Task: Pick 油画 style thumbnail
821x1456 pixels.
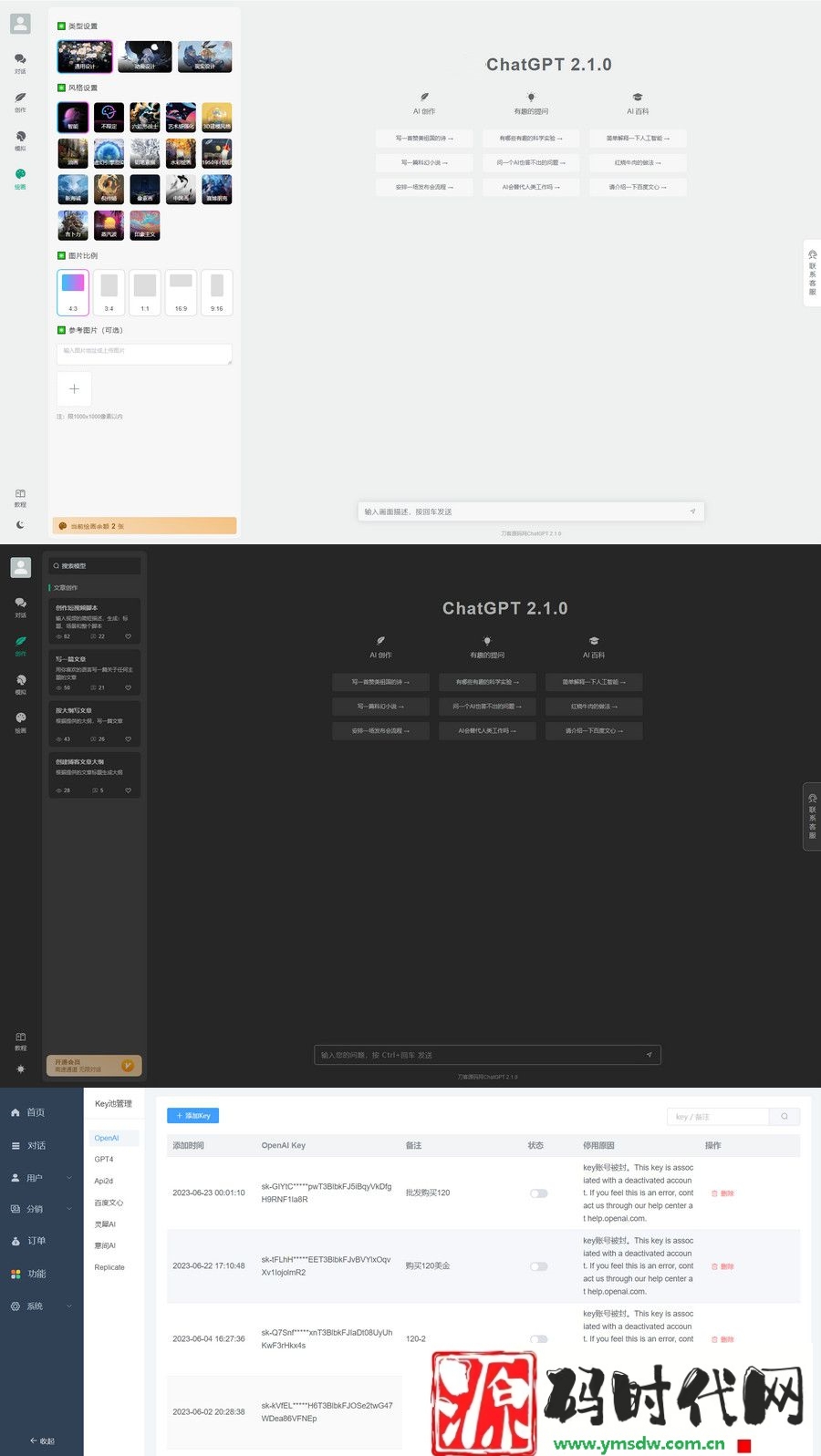Action: [x=73, y=153]
